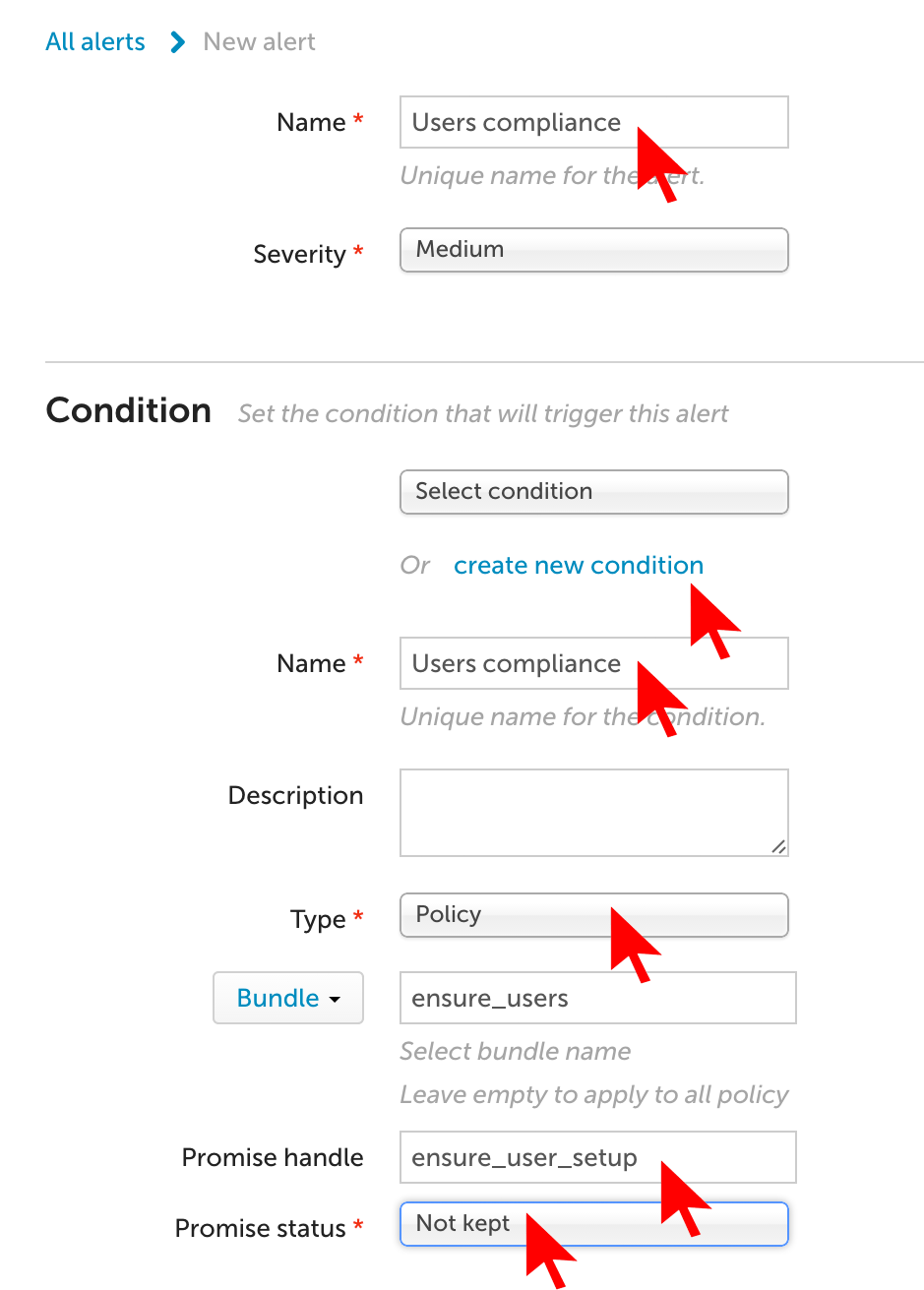Open the Bundle selector button

point(288,998)
